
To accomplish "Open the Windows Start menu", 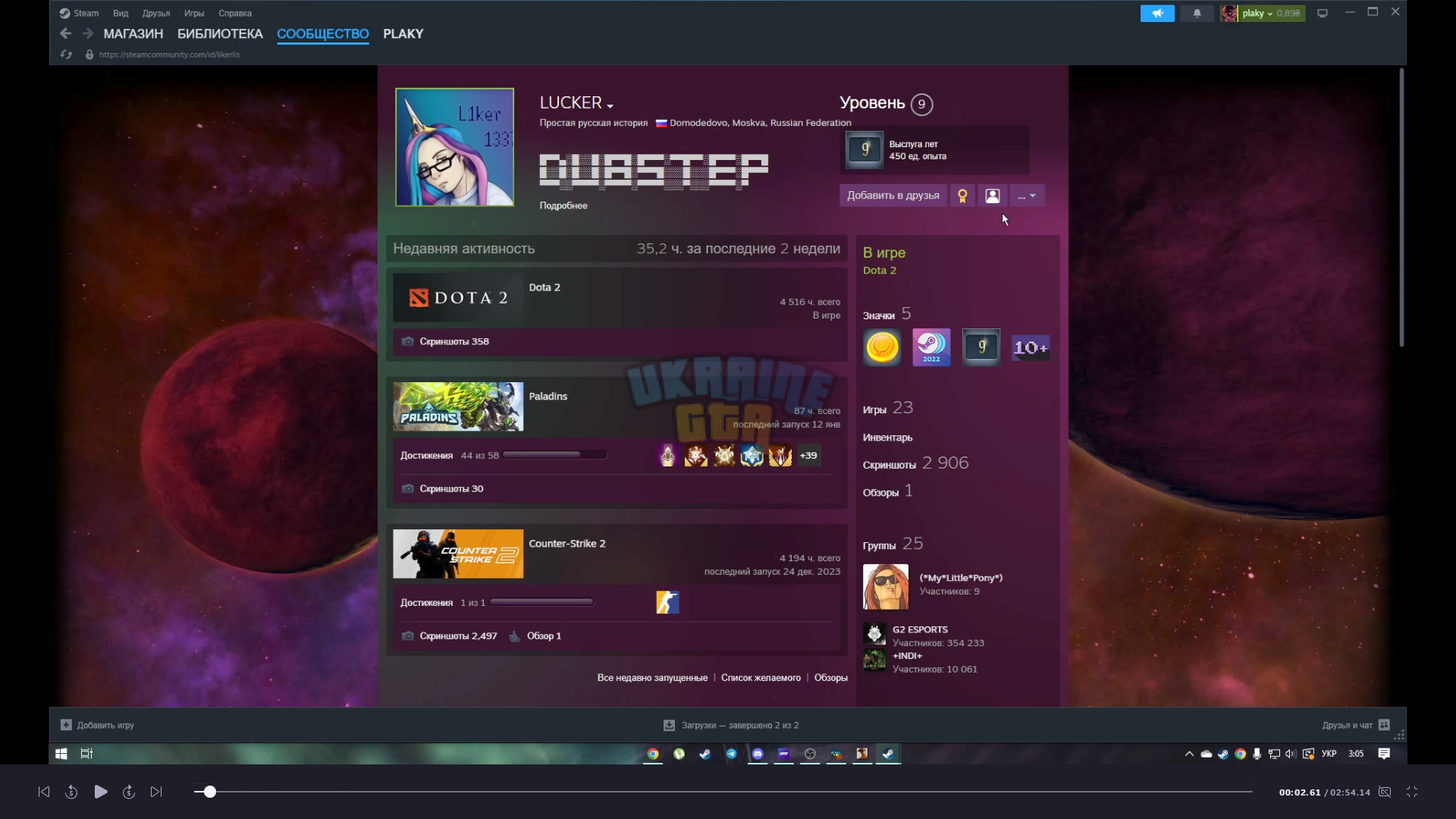I will (x=61, y=754).
